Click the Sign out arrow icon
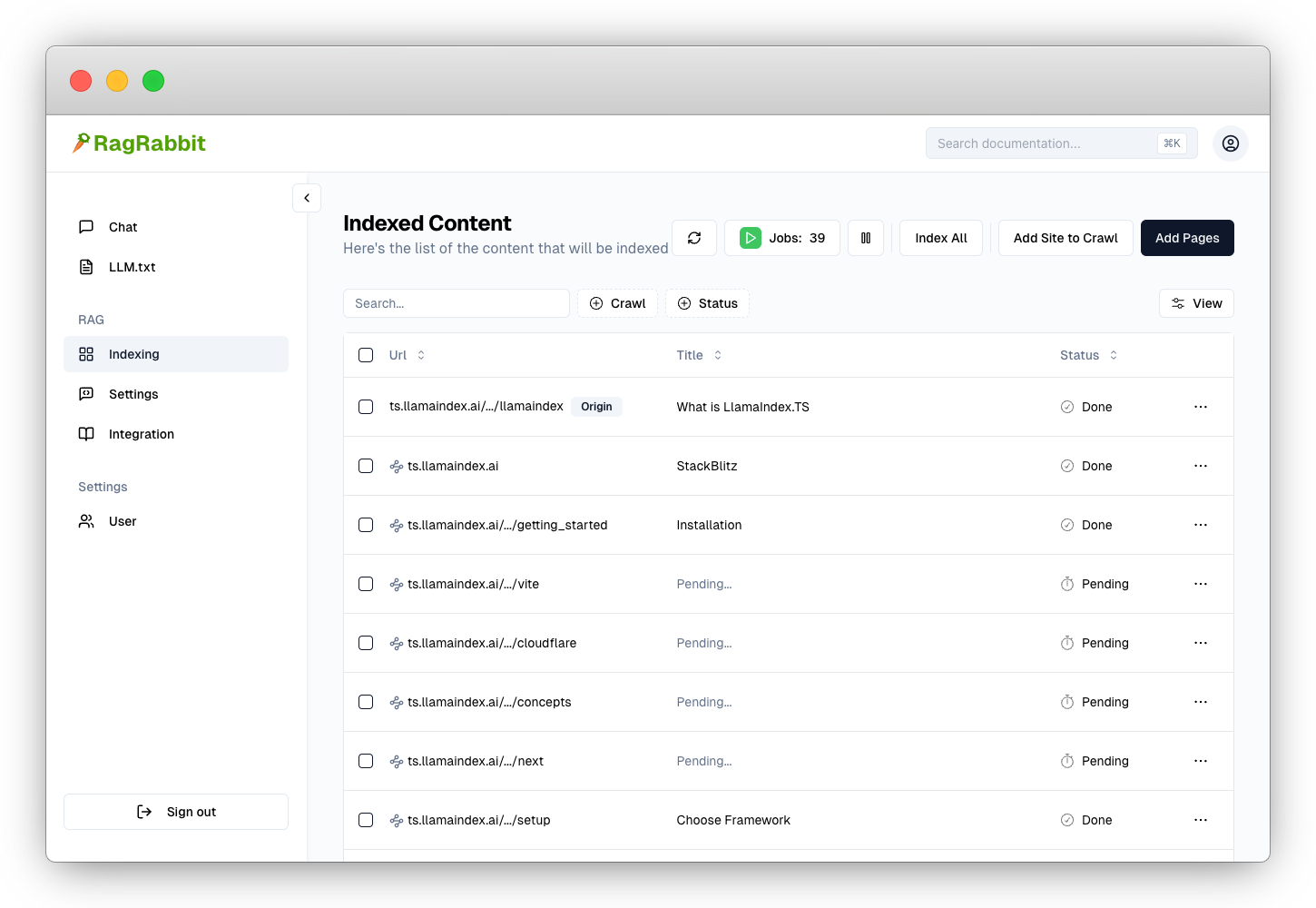The image size is (1316, 908). coord(144,812)
